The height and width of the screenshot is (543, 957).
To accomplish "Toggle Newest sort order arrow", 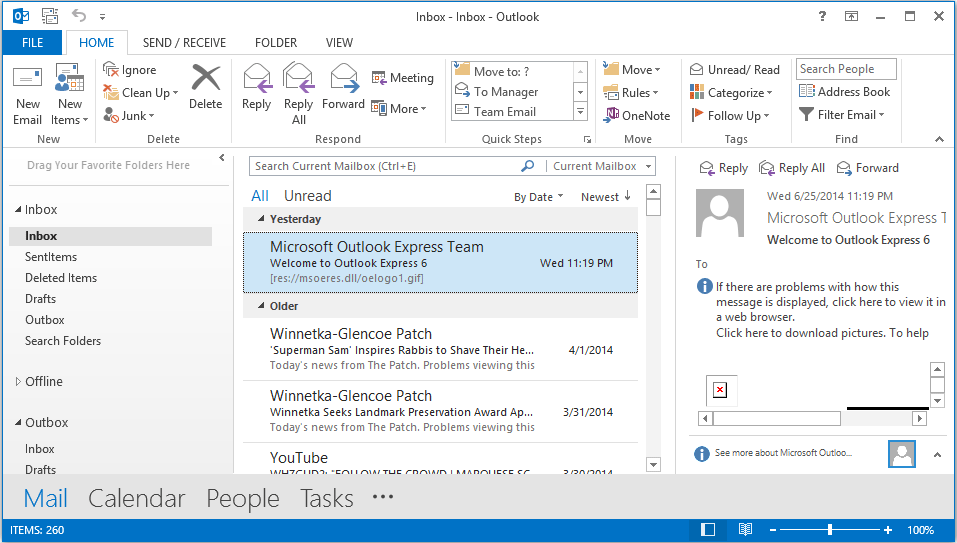I will point(627,196).
